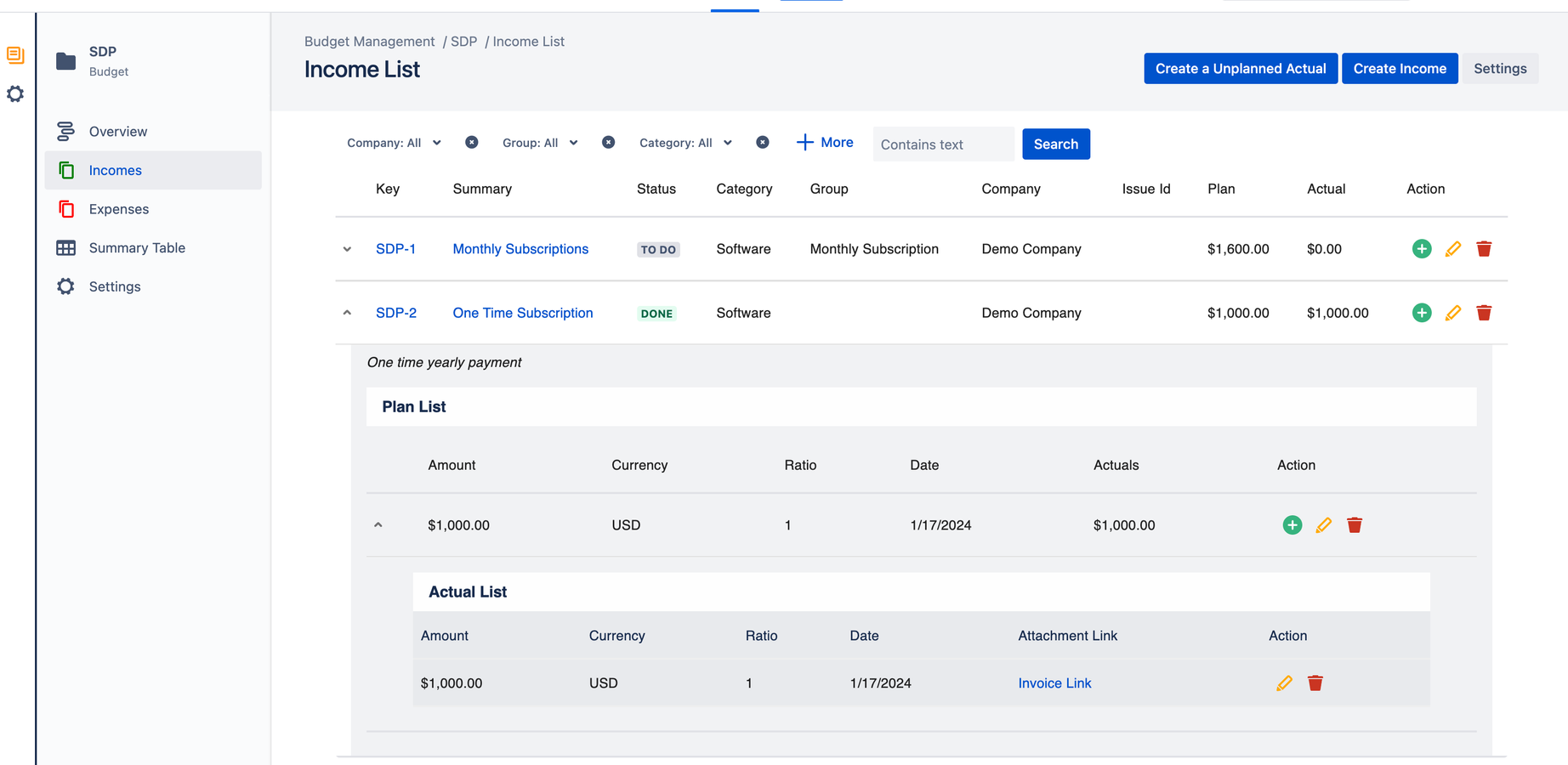
Task: Collapse the $1,000.00 plan row
Action: 378,525
